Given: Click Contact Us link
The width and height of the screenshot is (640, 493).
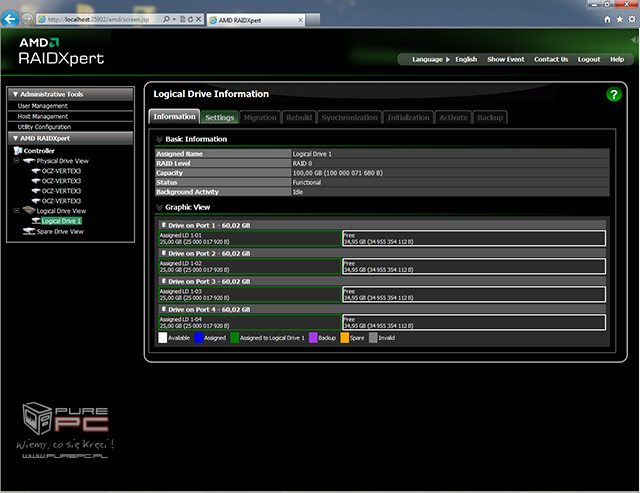Looking at the screenshot, I should (x=551, y=60).
